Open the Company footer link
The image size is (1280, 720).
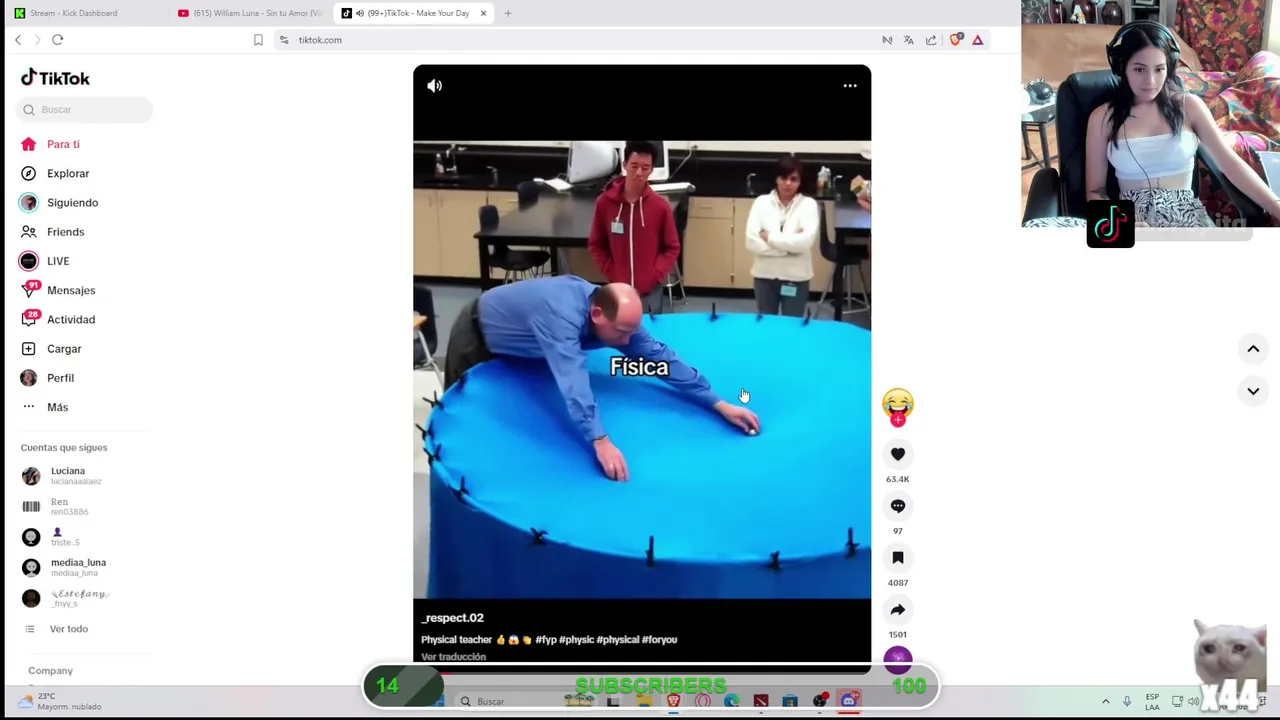pos(50,671)
